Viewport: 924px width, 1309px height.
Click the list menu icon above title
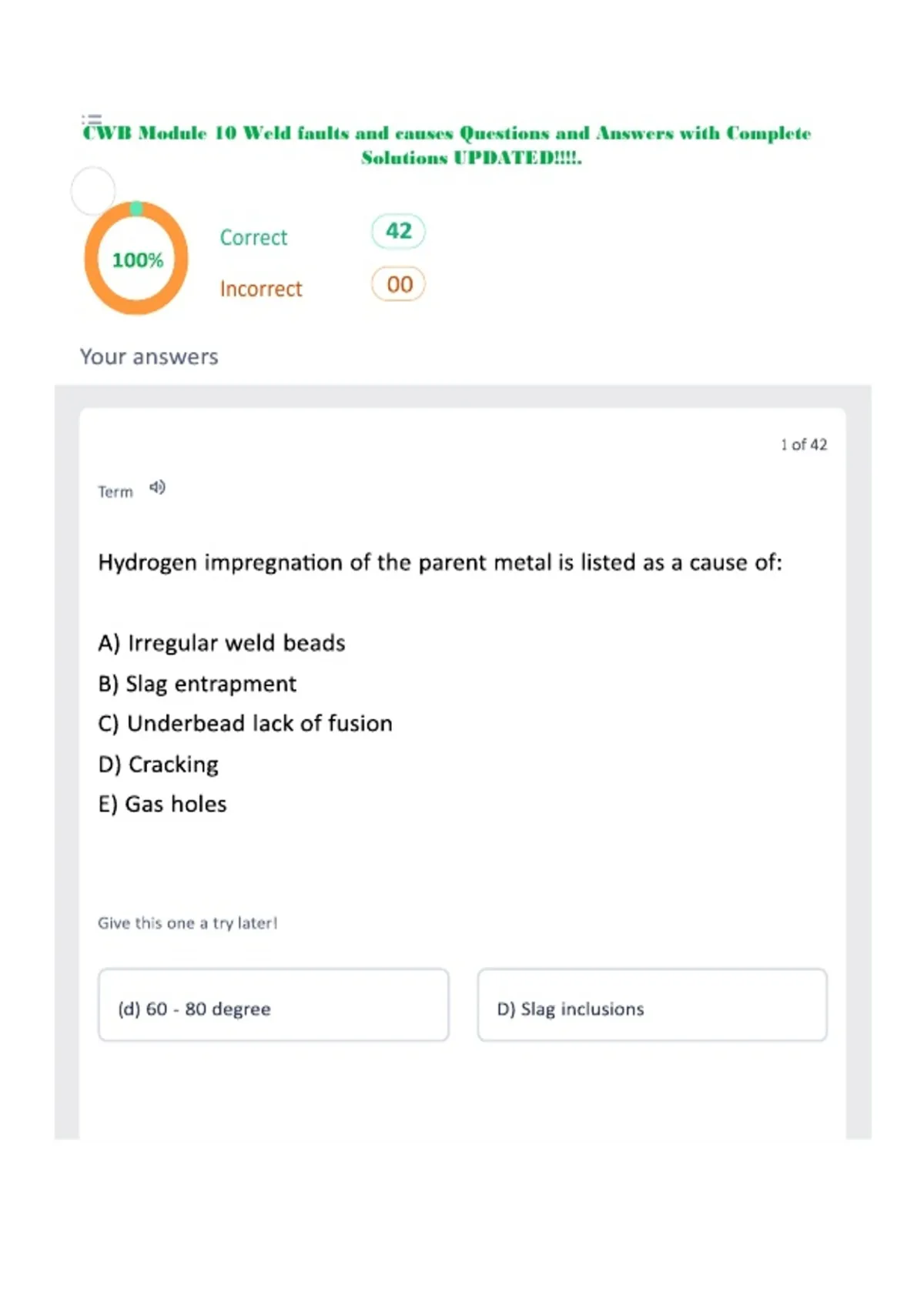92,119
